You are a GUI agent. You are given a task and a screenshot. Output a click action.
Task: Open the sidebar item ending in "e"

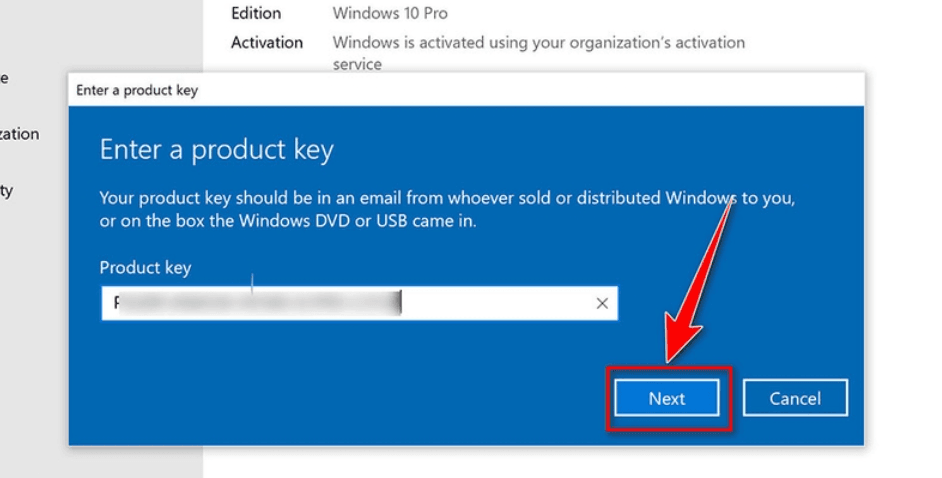click(x=4, y=78)
